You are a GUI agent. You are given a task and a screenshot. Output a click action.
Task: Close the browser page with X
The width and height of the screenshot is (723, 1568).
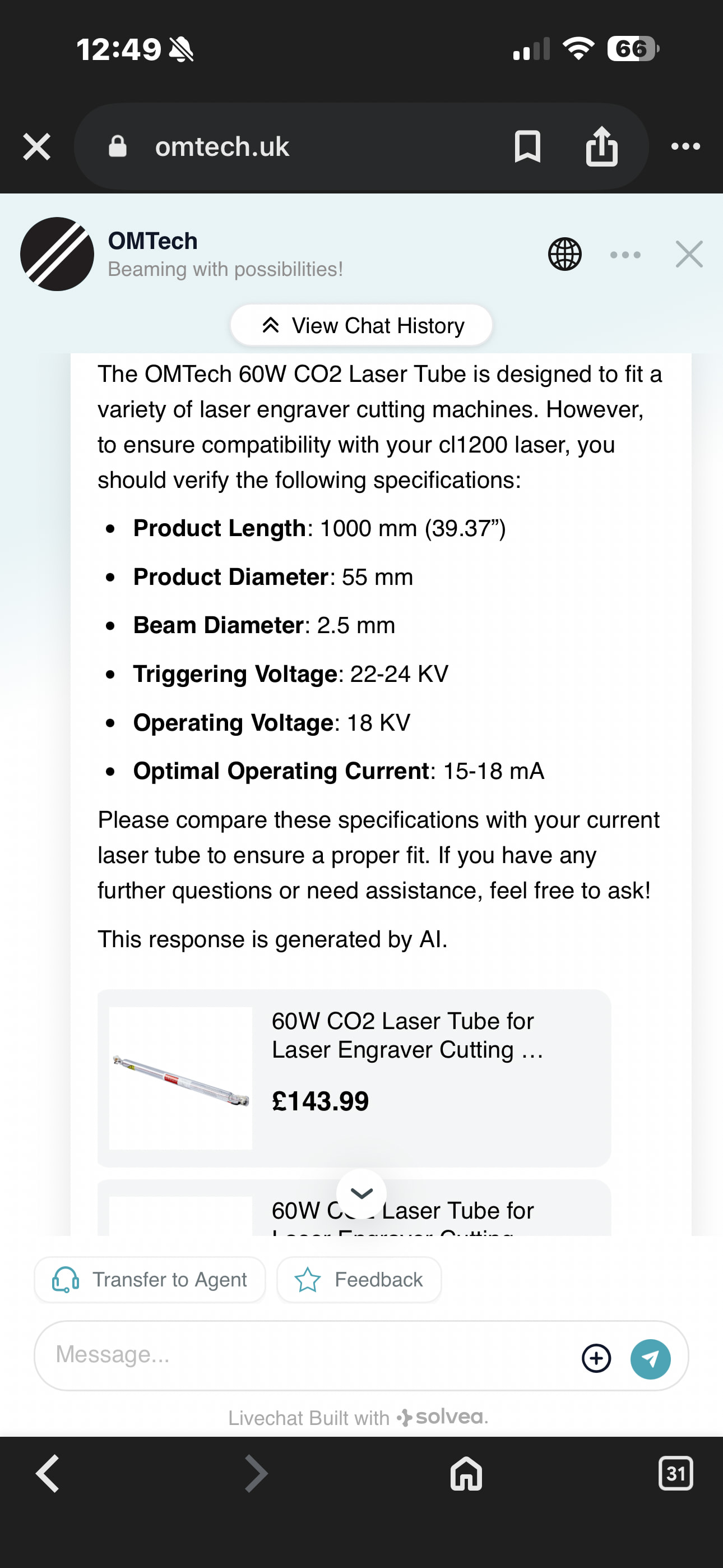[x=36, y=147]
